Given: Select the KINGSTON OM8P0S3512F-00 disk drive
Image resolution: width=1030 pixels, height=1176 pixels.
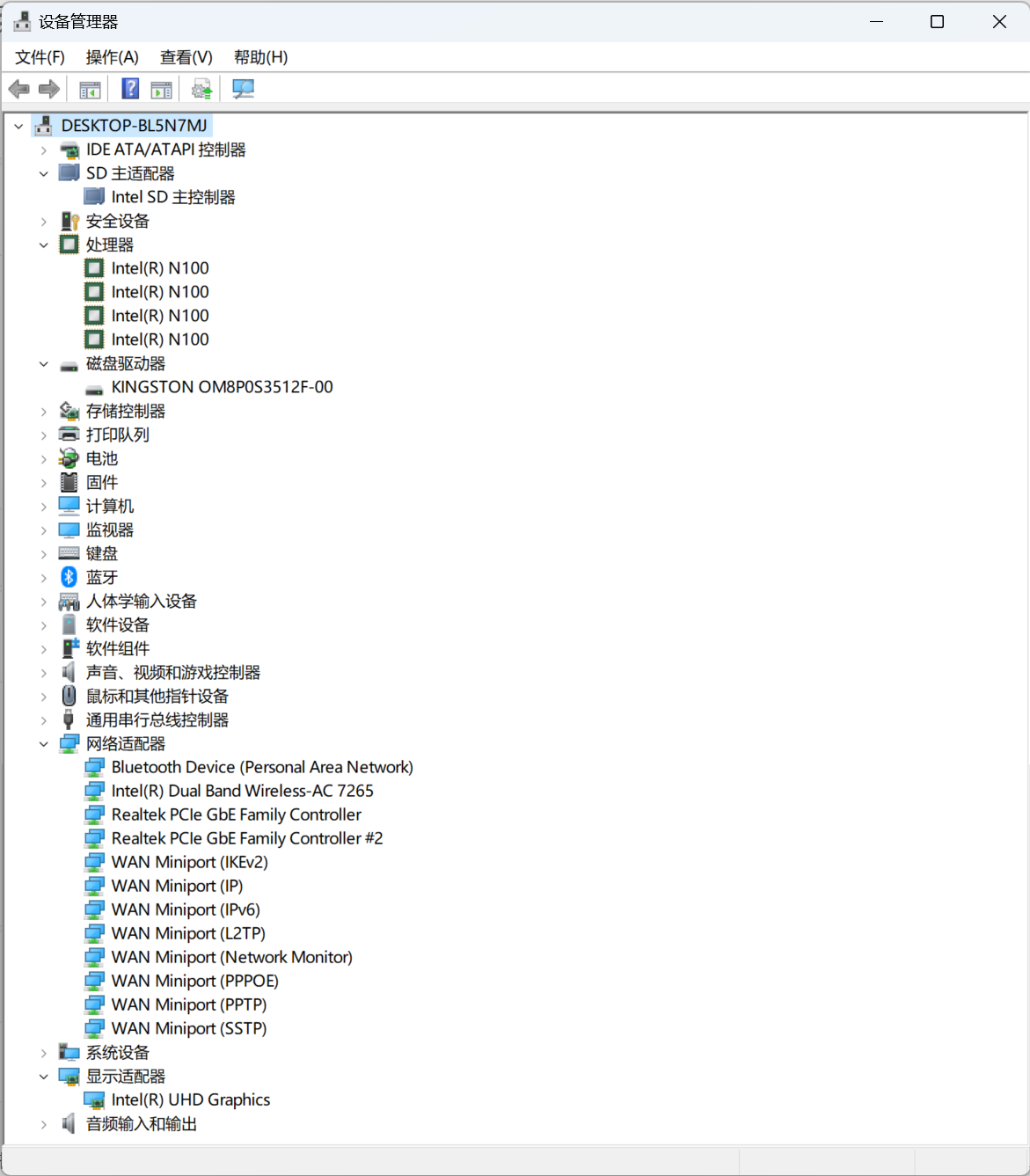Looking at the screenshot, I should (x=222, y=387).
